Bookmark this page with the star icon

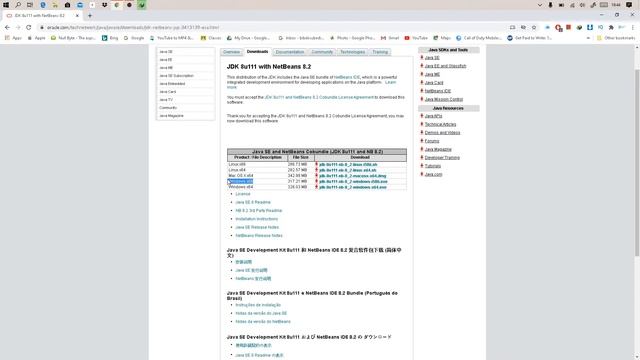point(534,27)
